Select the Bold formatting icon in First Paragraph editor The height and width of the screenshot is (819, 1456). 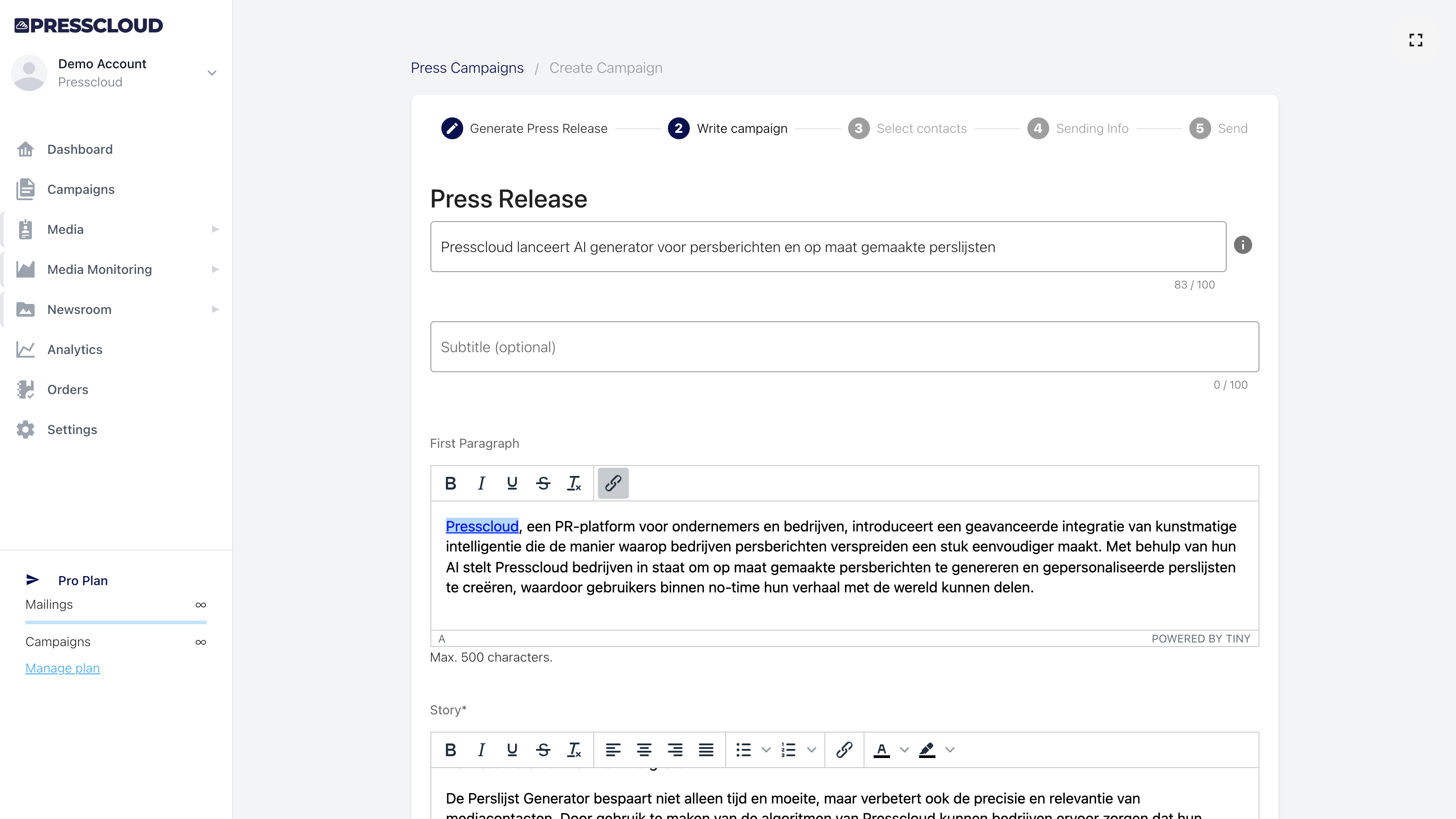click(450, 483)
